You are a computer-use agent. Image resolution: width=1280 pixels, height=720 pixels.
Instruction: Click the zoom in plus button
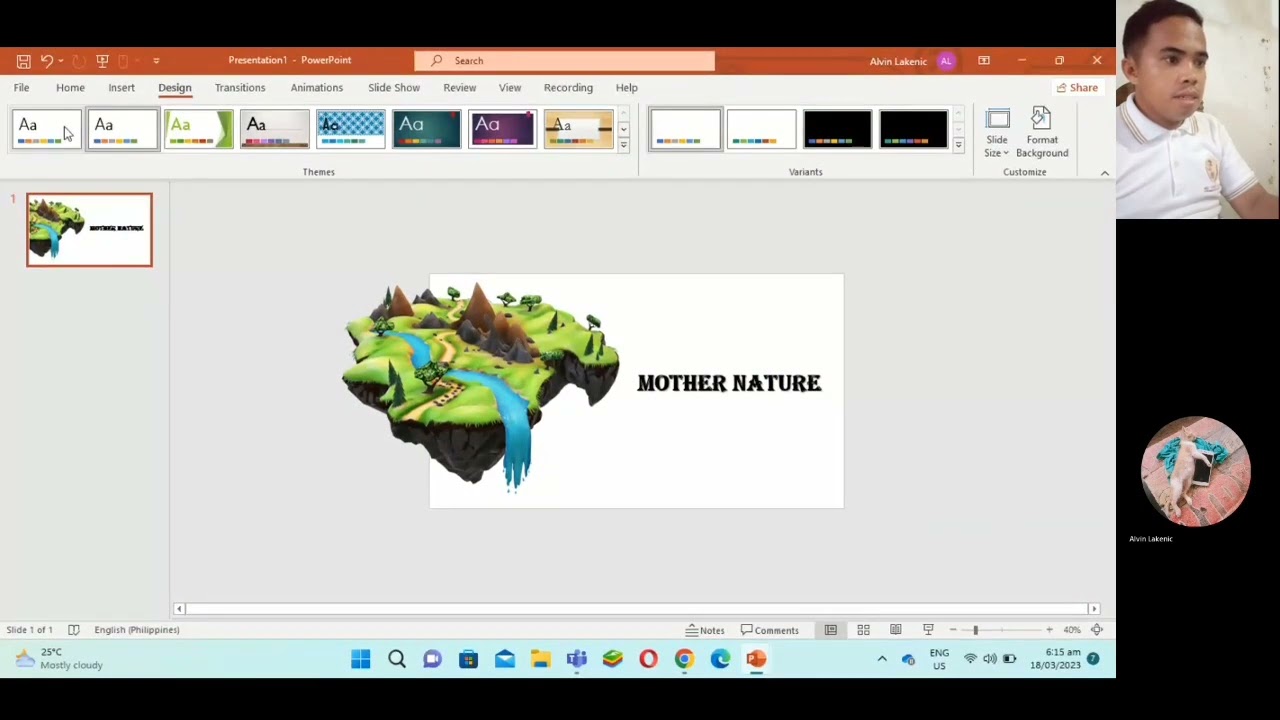[1049, 630]
